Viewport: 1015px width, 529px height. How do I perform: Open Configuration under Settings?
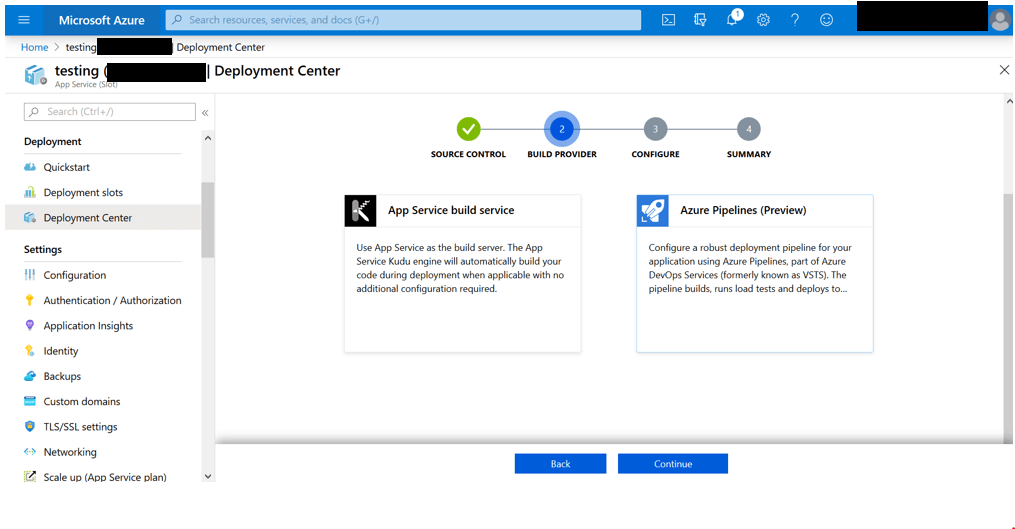click(75, 275)
